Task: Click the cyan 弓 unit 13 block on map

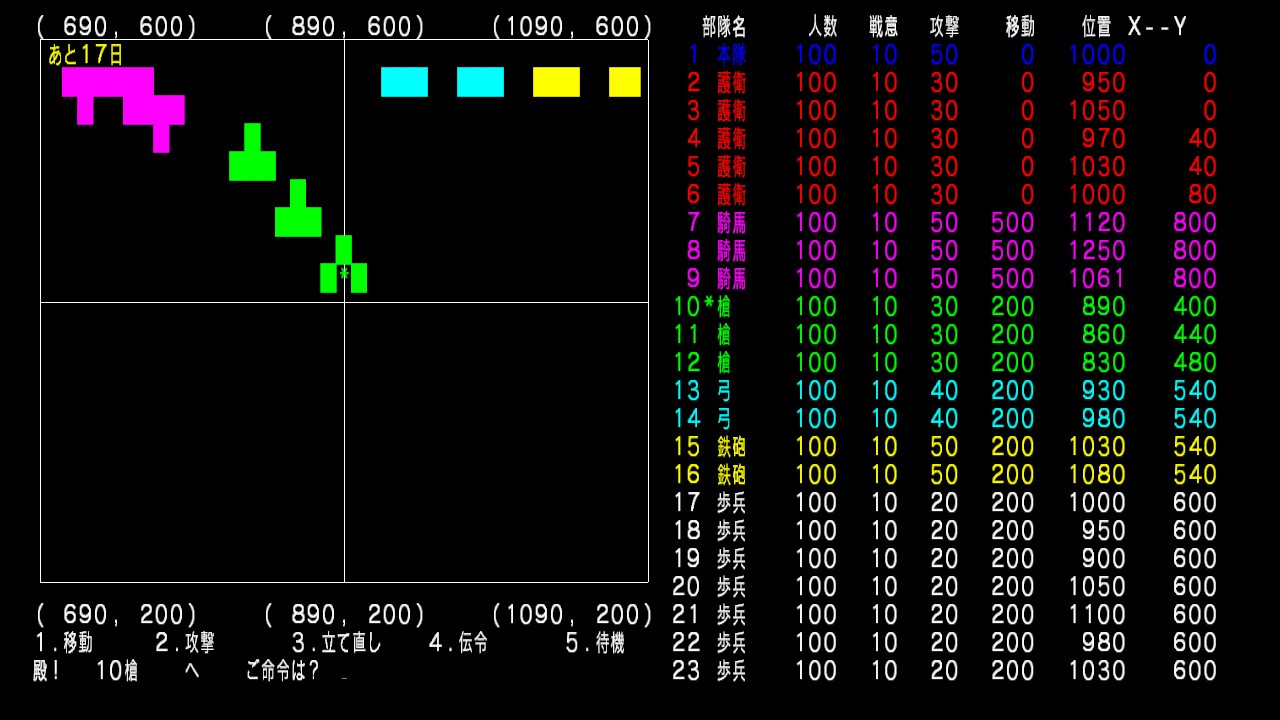Action: (404, 82)
